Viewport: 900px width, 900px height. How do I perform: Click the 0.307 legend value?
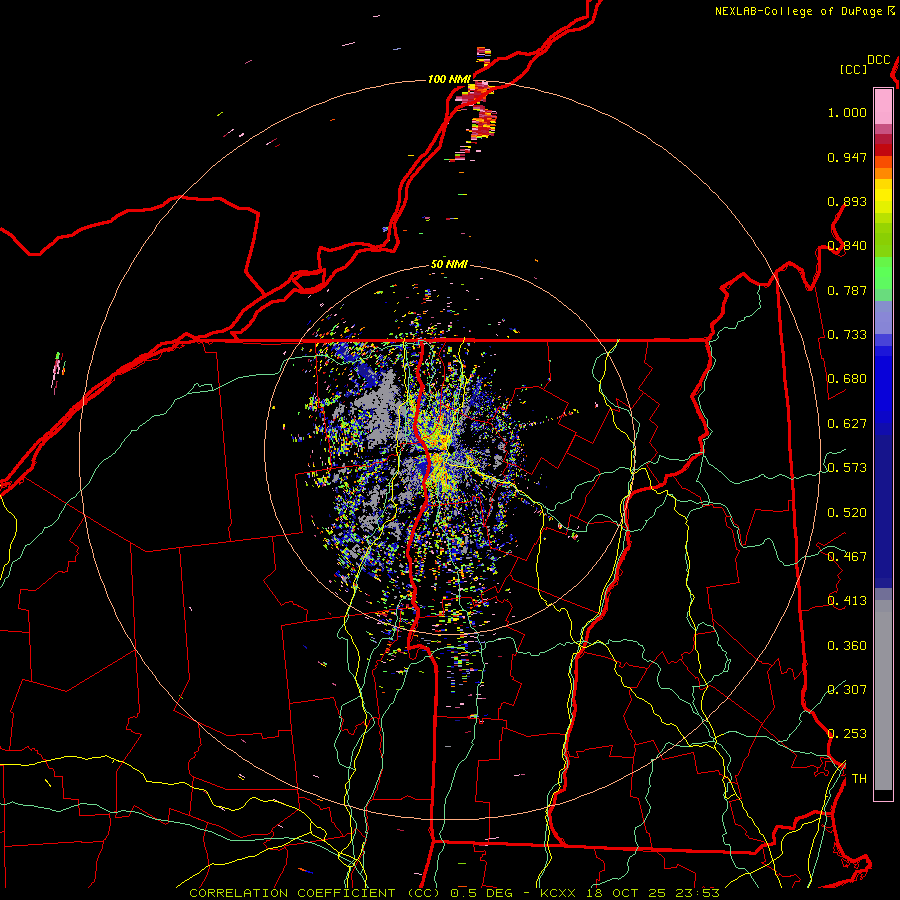[847, 689]
